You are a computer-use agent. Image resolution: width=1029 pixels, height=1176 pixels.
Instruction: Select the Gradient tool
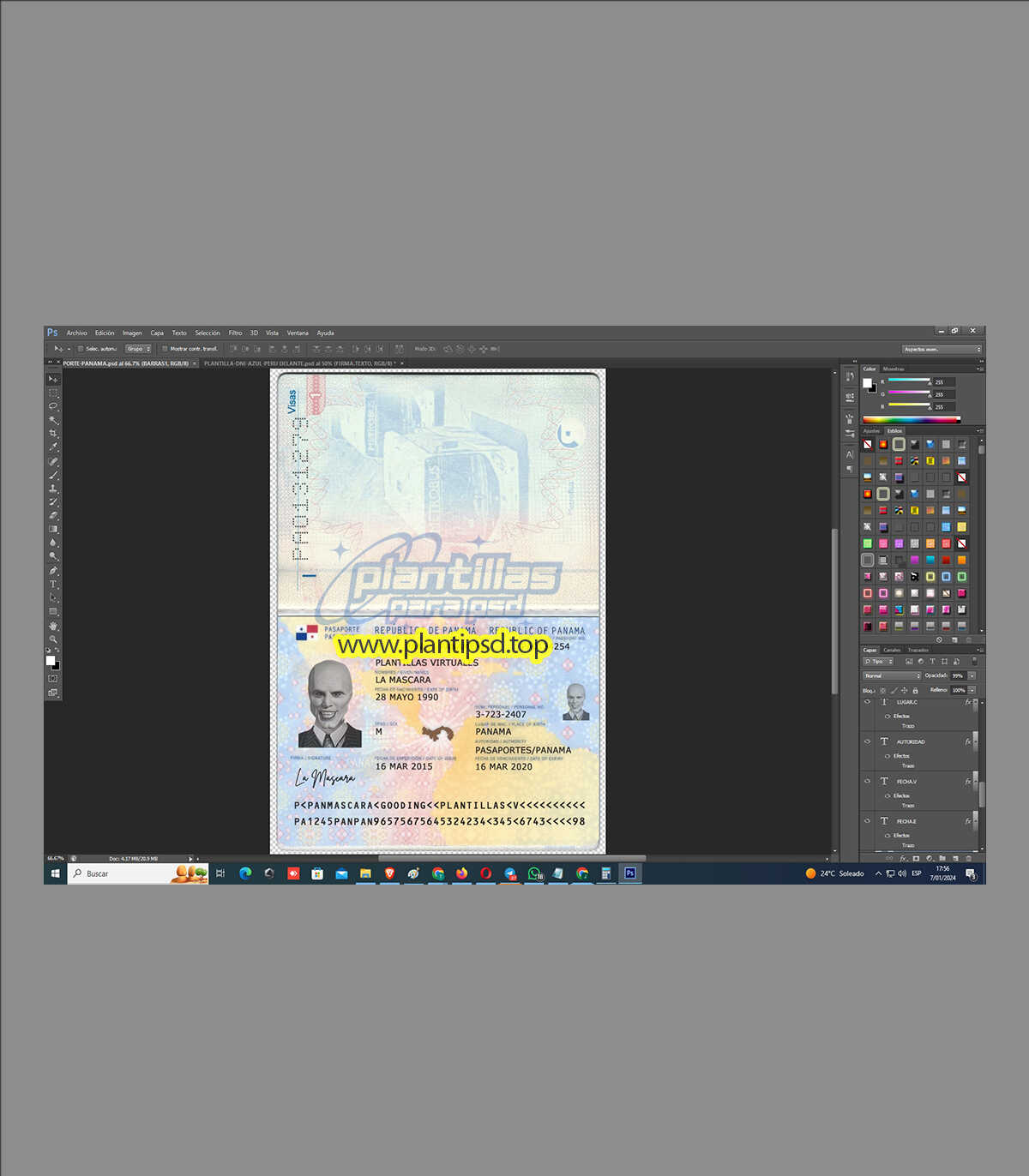tap(53, 530)
